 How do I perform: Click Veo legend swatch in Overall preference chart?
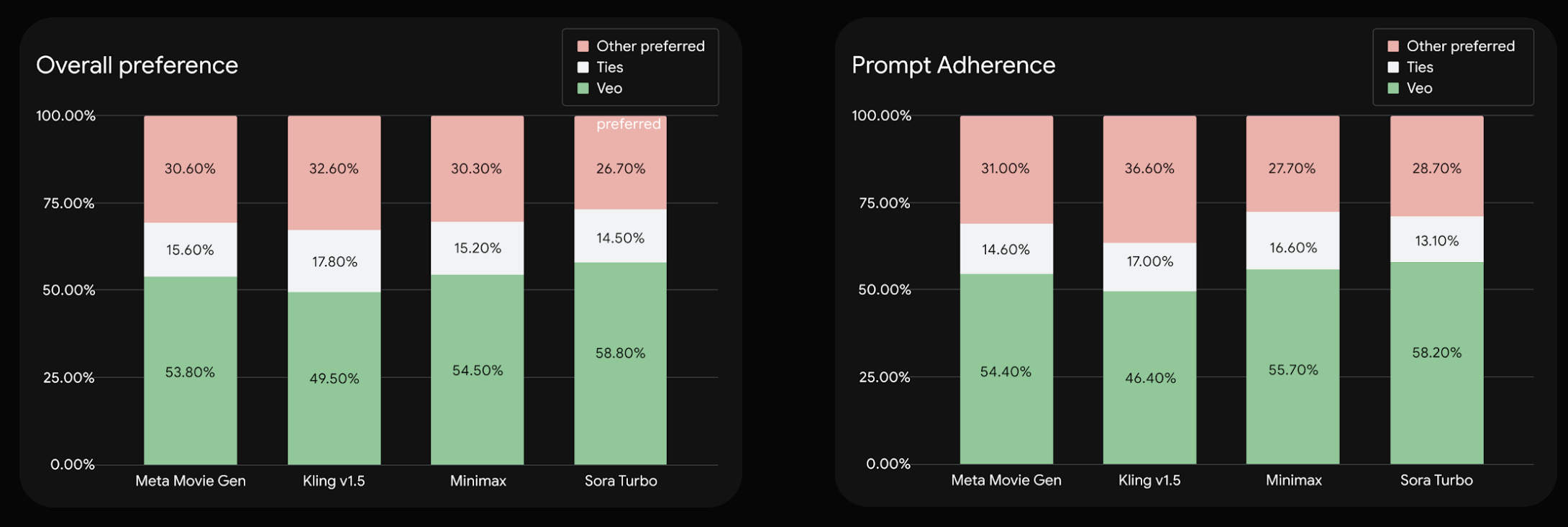click(x=583, y=89)
